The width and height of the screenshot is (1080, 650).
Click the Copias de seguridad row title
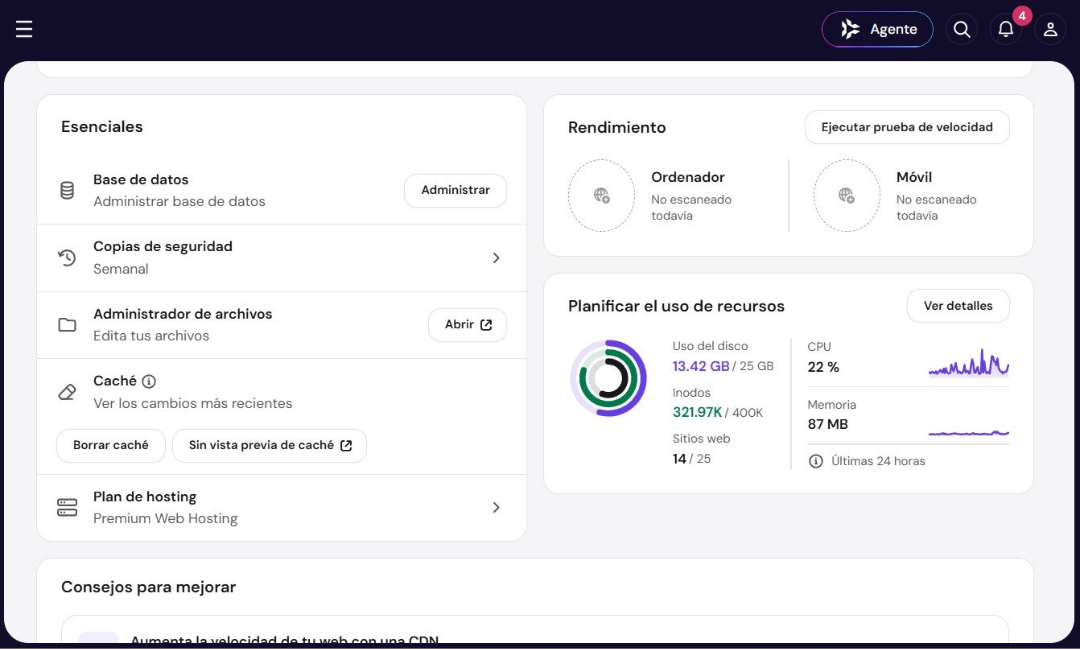click(x=163, y=247)
